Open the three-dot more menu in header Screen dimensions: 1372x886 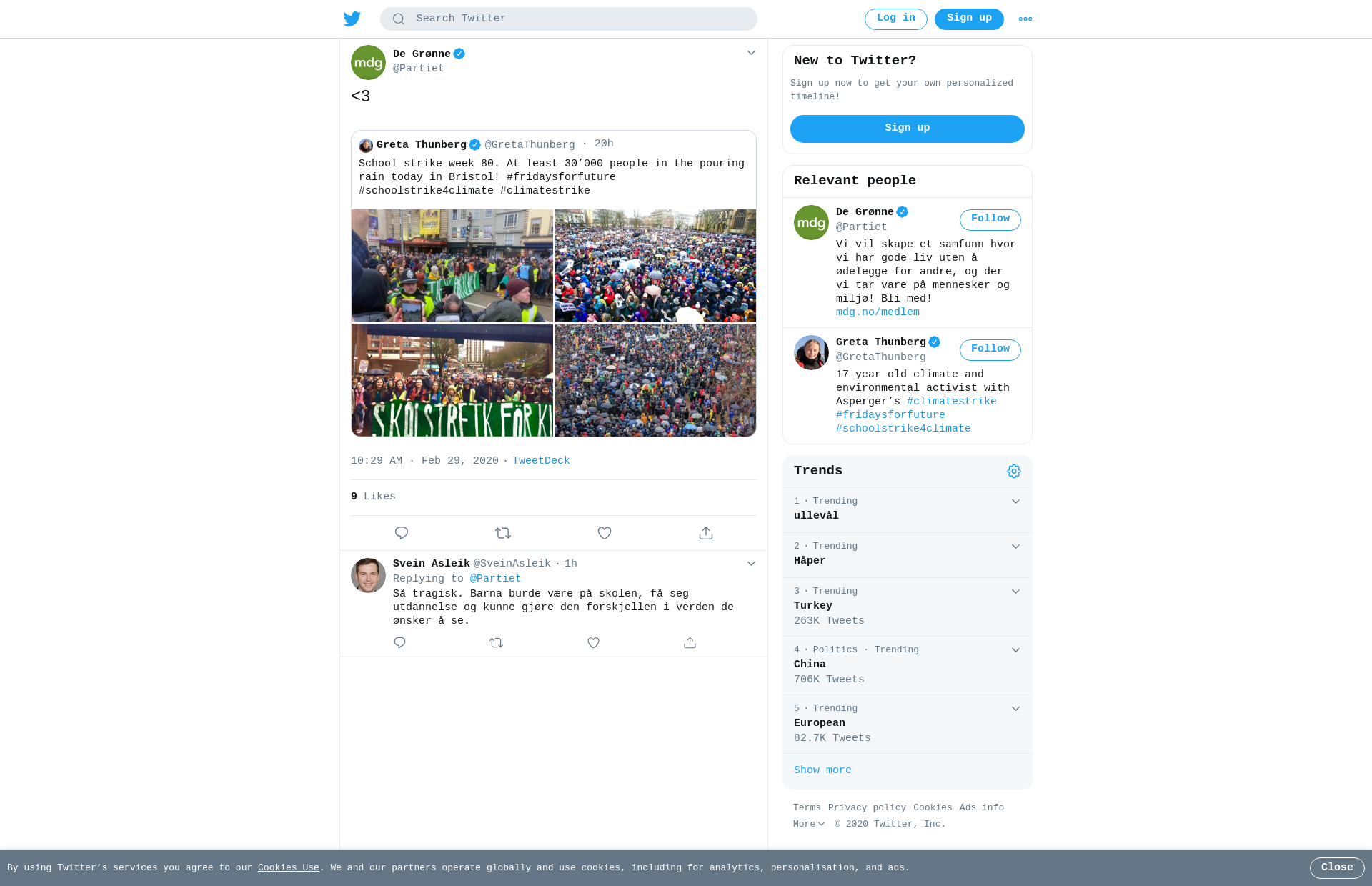pos(1025,19)
